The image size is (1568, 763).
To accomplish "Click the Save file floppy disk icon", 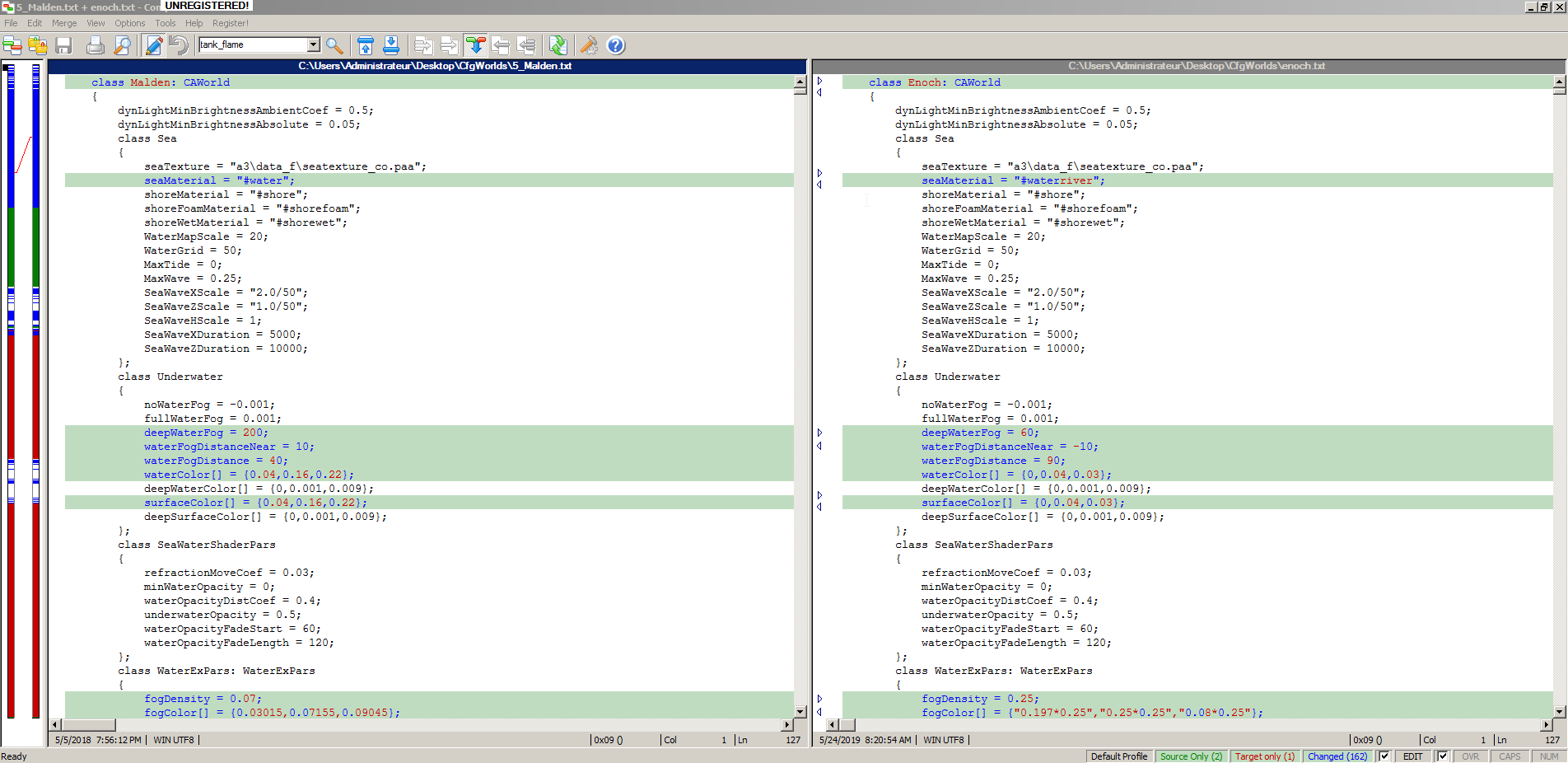I will pyautogui.click(x=63, y=45).
